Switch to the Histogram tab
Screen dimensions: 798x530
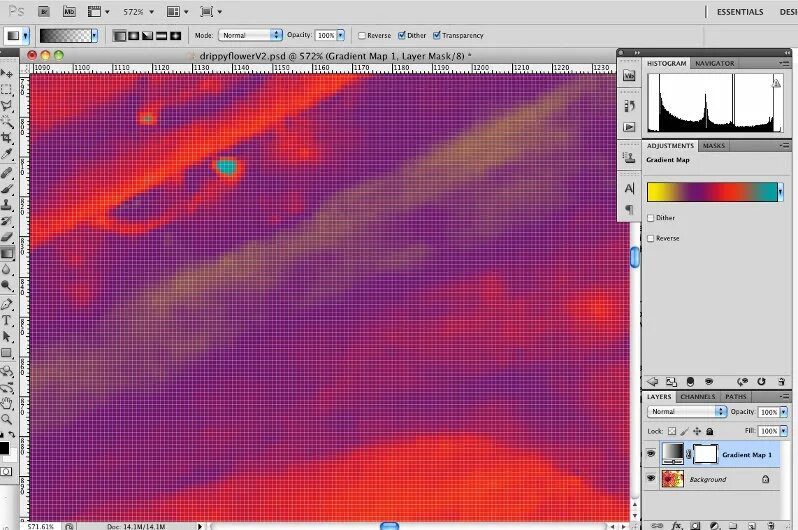[666, 63]
